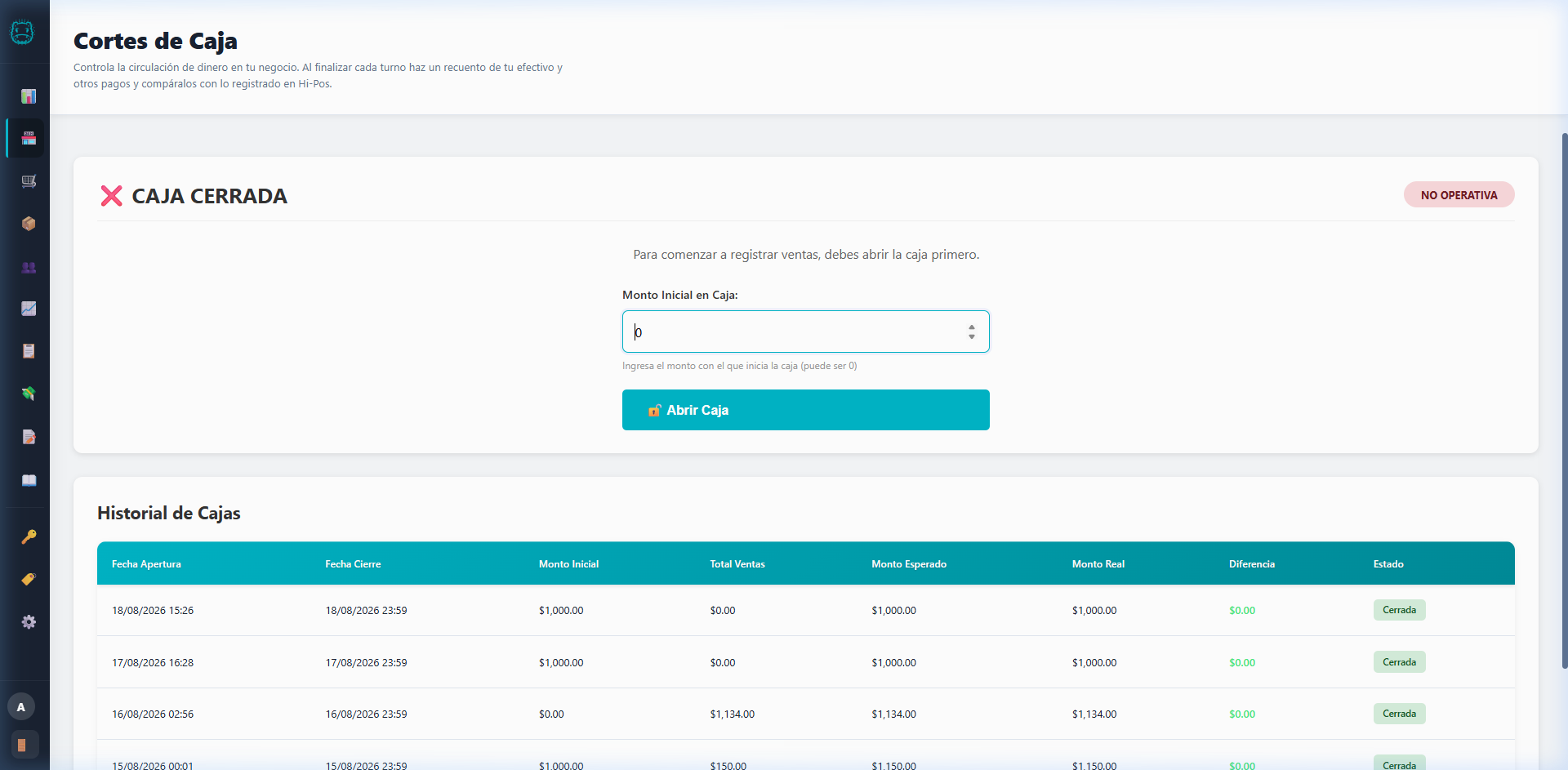This screenshot has height=770, width=1568.
Task: Click the page vertical scrollbar
Action: (x=1564, y=400)
